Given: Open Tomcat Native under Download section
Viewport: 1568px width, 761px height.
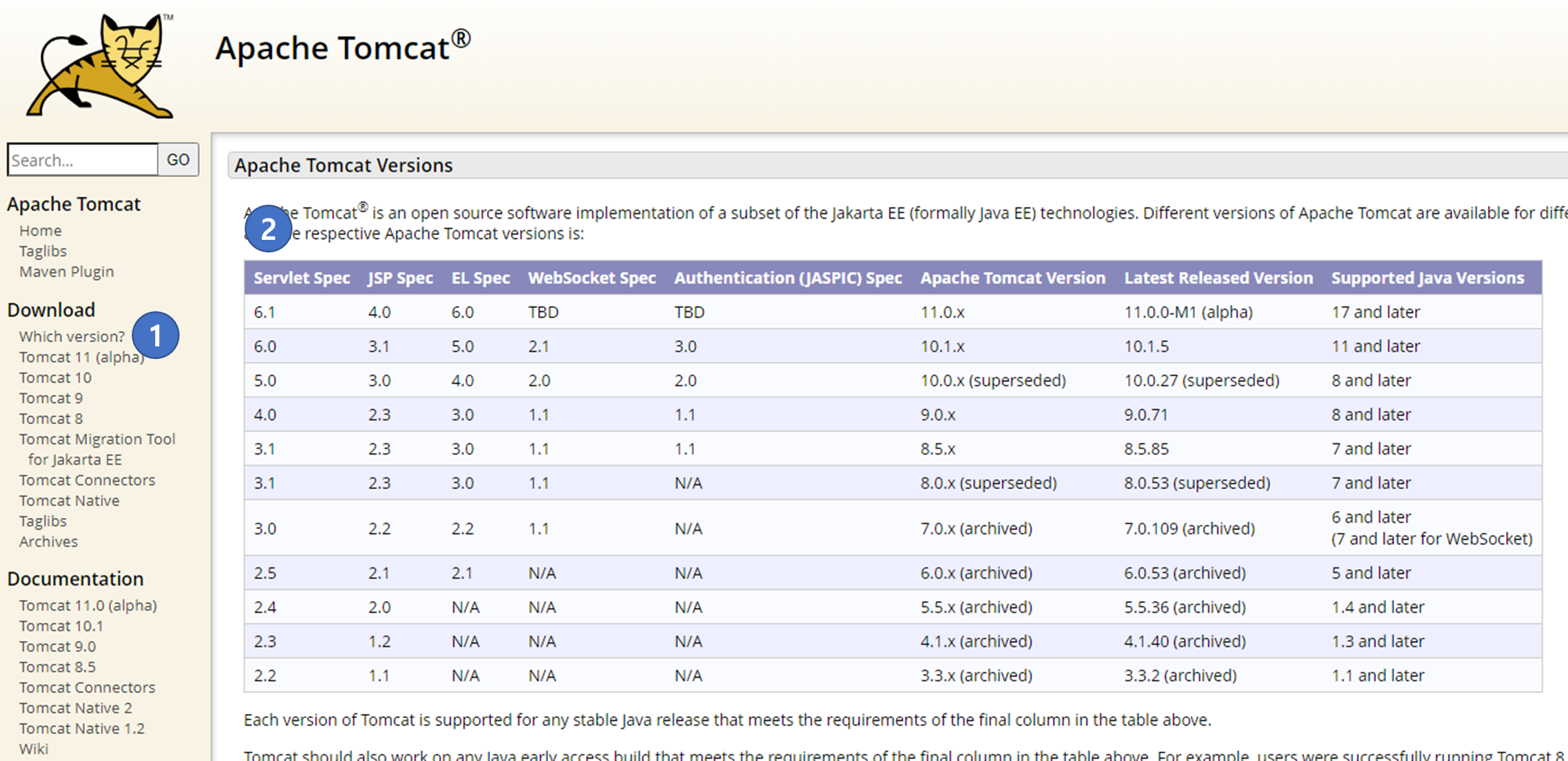Looking at the screenshot, I should [69, 500].
